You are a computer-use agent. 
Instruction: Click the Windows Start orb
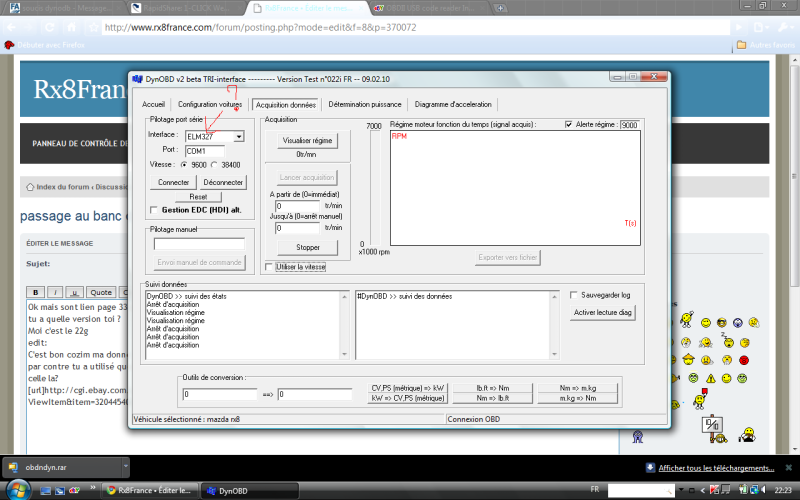tap(16, 490)
